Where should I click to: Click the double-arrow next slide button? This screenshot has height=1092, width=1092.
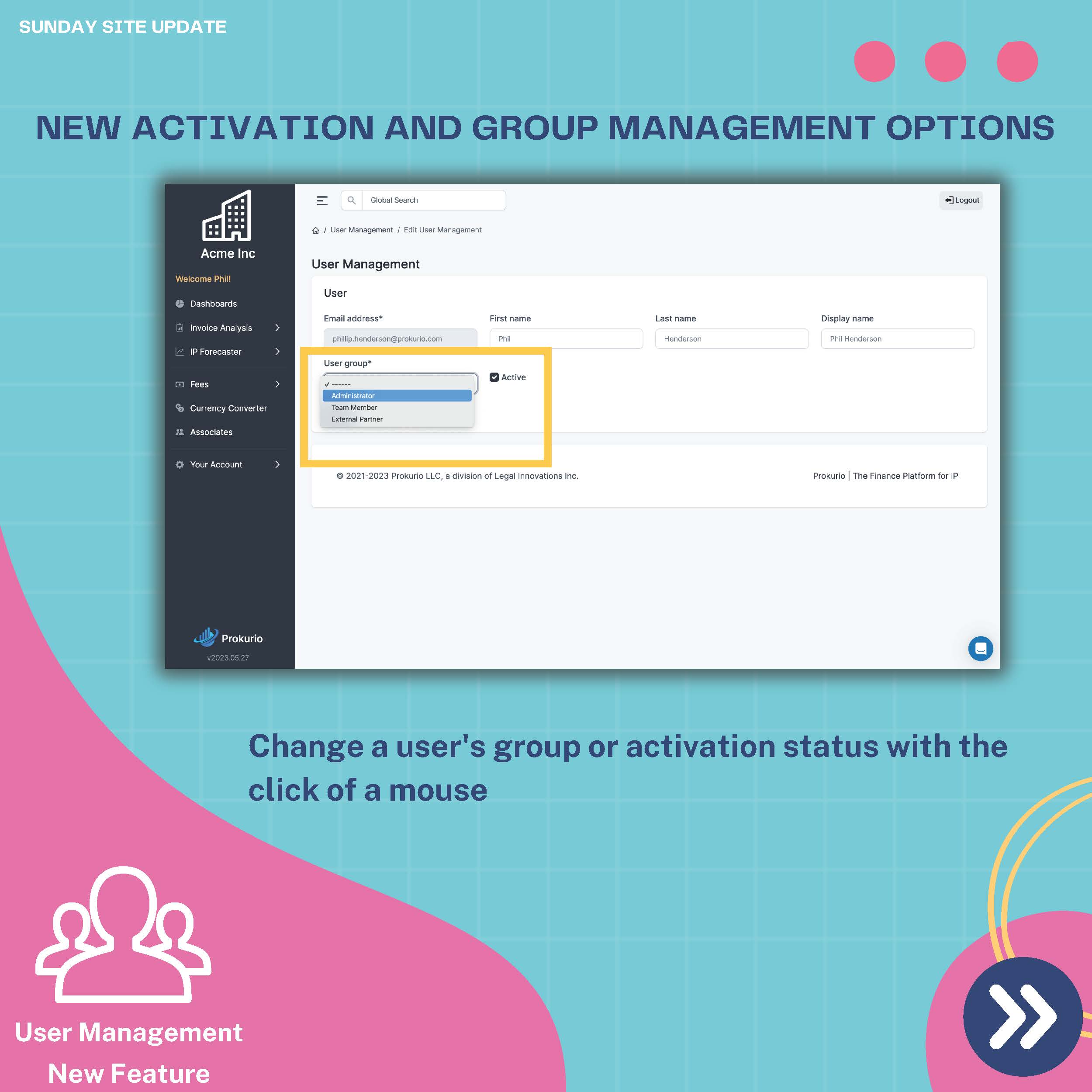pyautogui.click(x=1023, y=1017)
